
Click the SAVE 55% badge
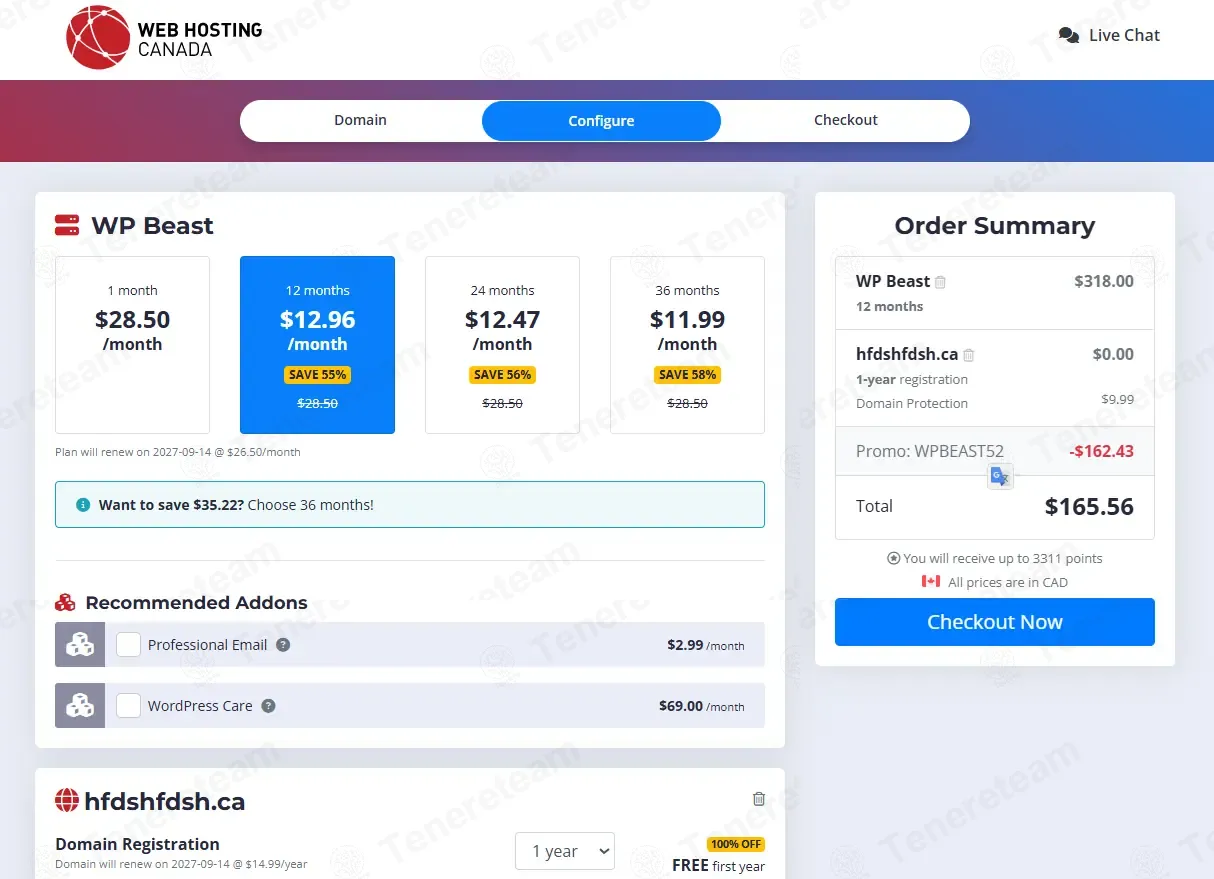(317, 375)
